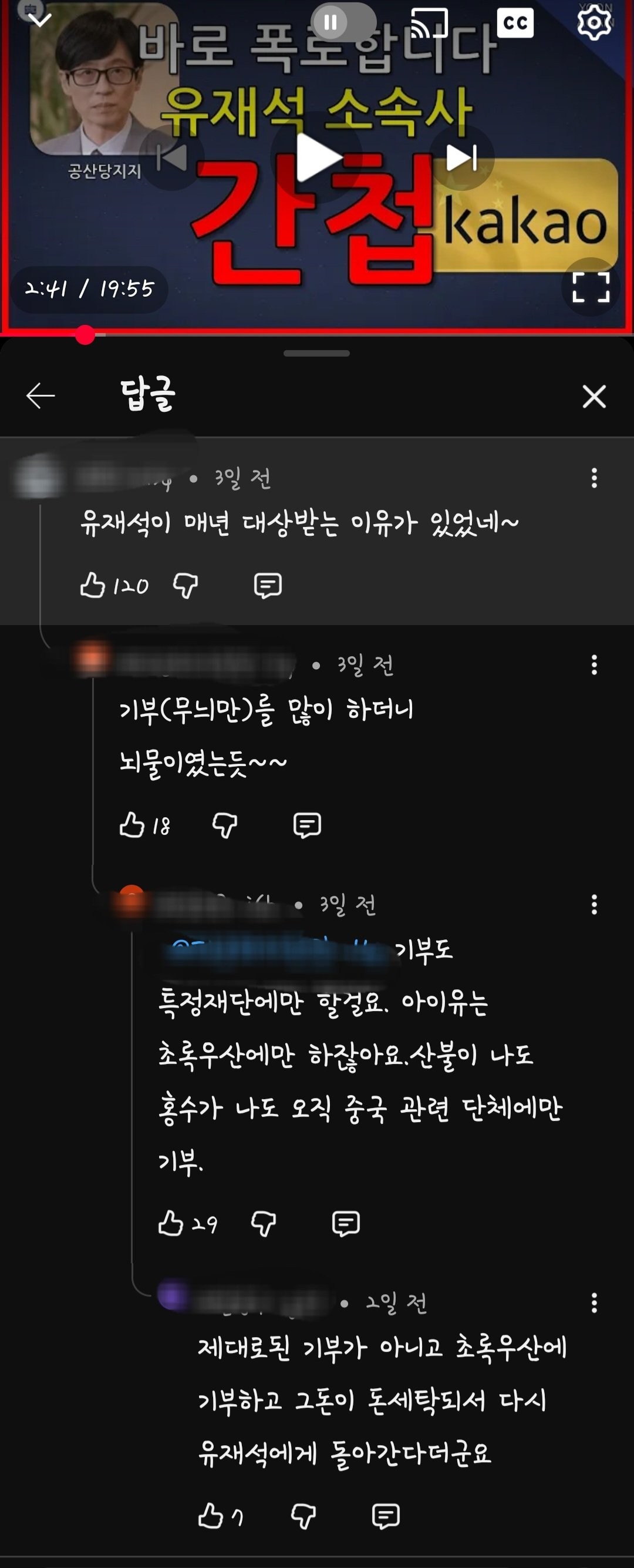Screen dimensions: 634x1568
Task: Open video settings gear icon
Action: 594,22
